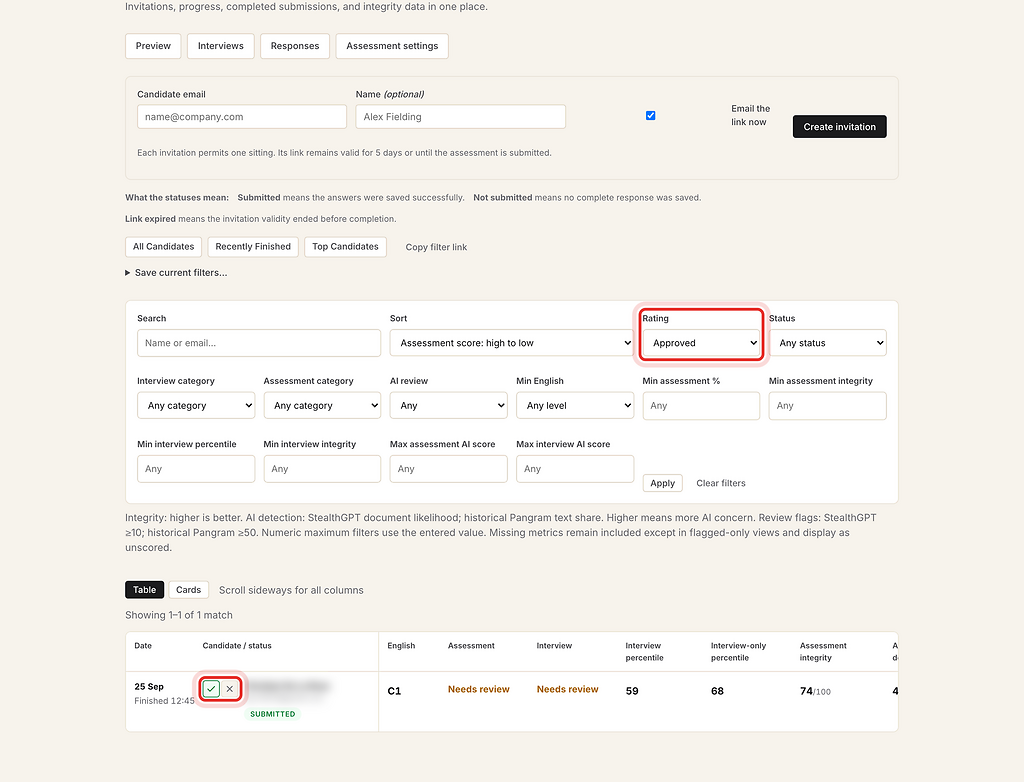This screenshot has width=1024, height=782.
Task: Click the 74/100 assessment integrity value
Action: [x=815, y=691]
